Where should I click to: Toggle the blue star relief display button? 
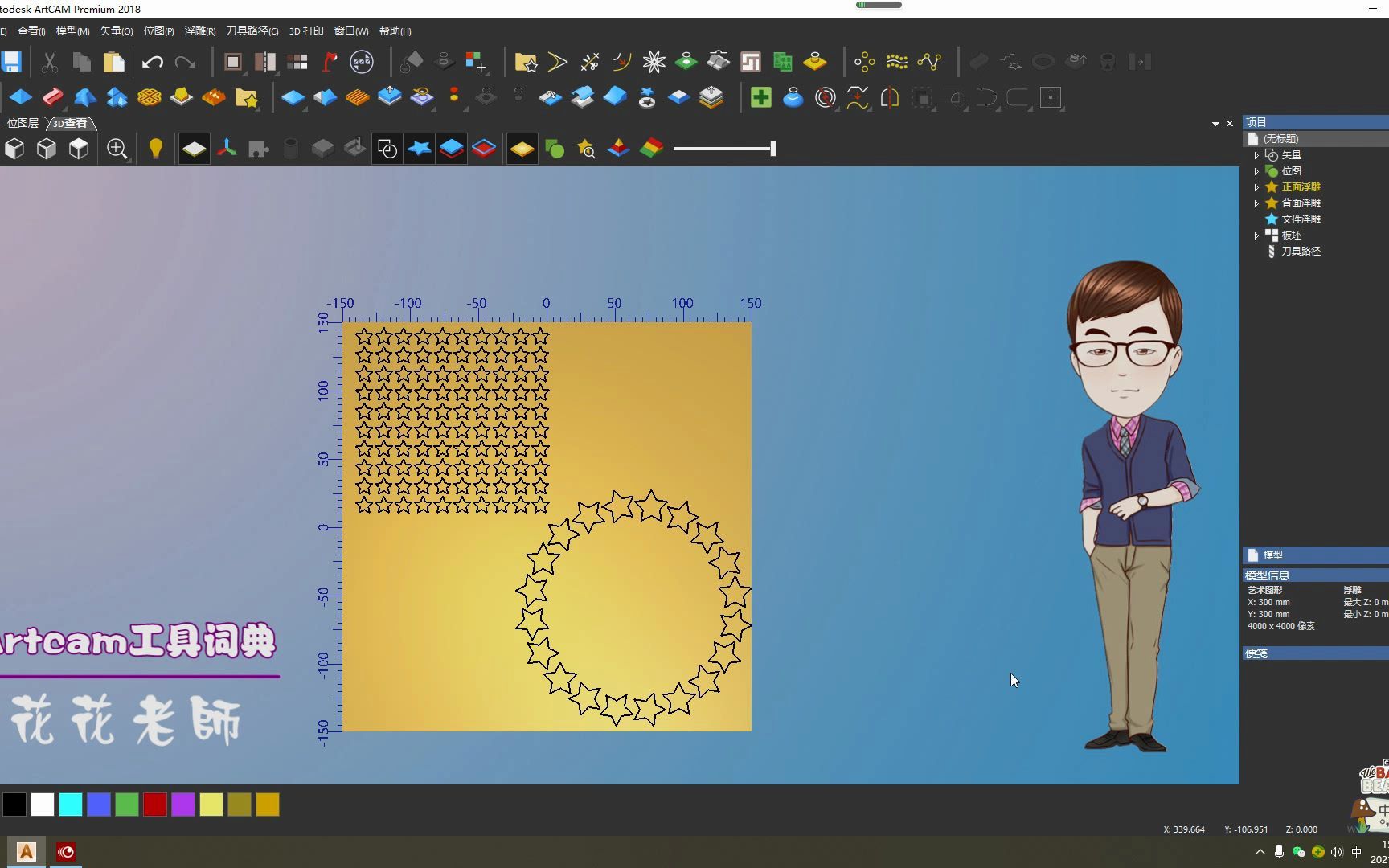pyautogui.click(x=420, y=149)
